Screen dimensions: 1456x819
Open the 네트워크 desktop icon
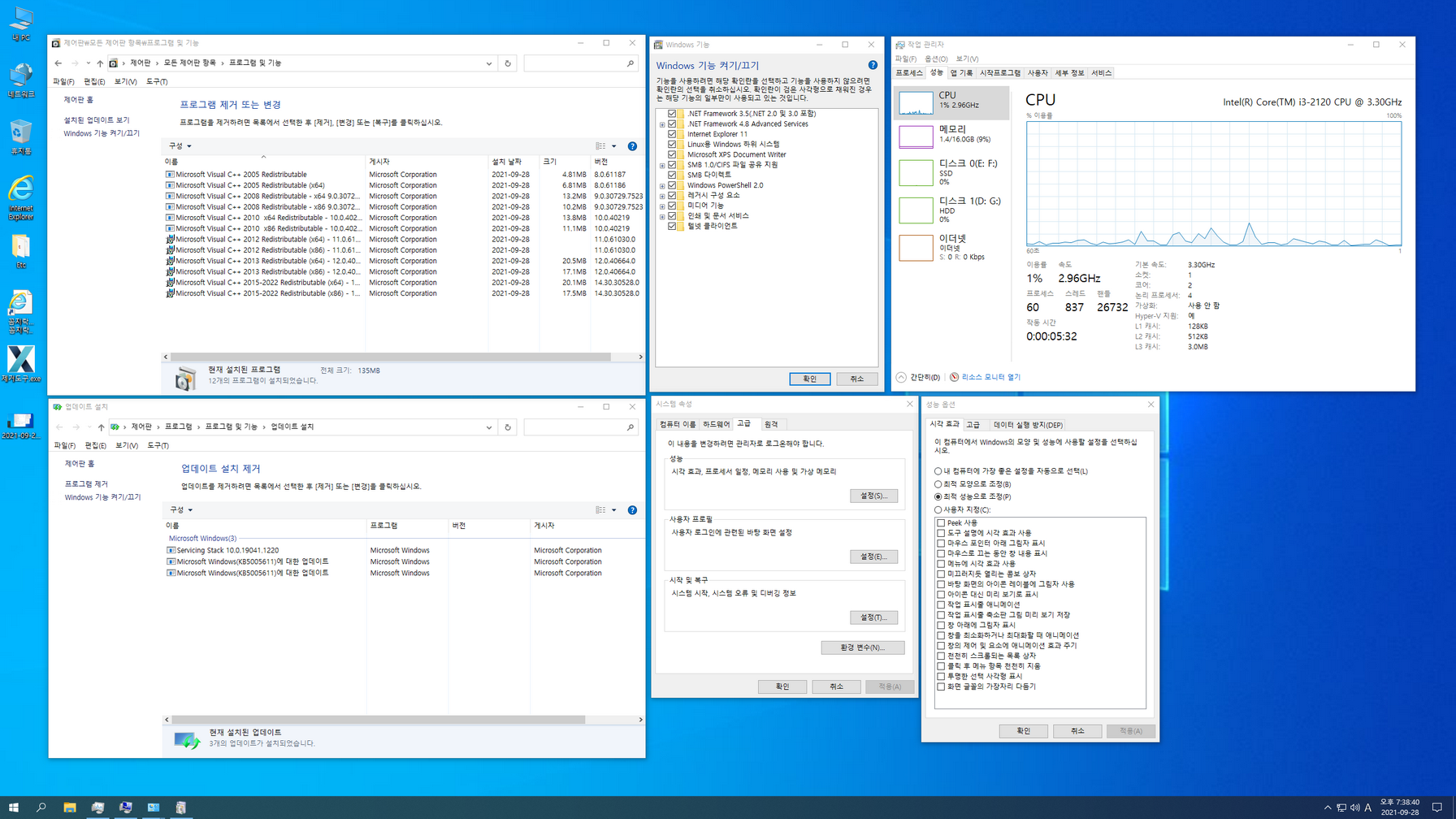[x=20, y=80]
